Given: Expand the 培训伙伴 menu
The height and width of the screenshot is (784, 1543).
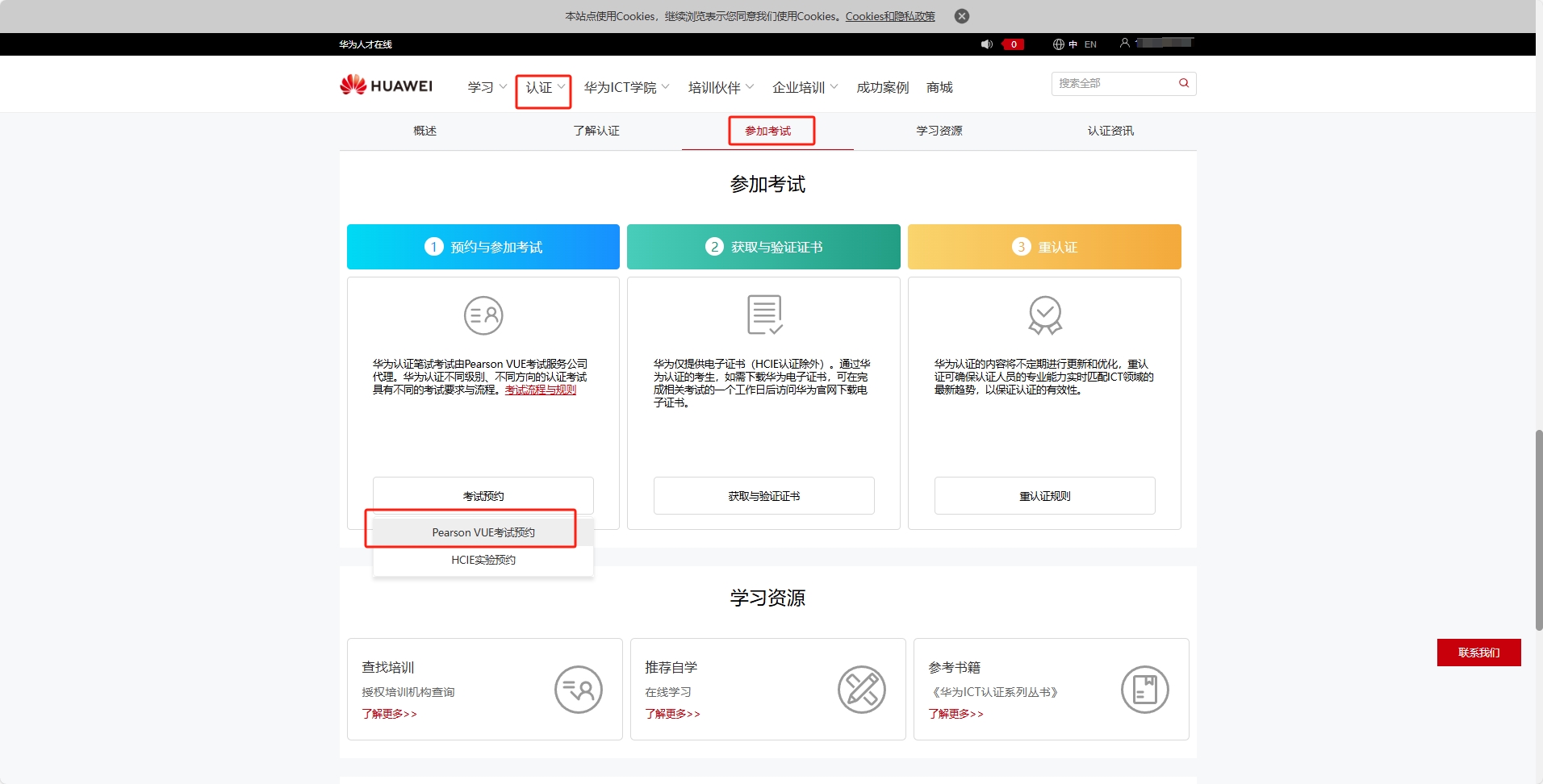Looking at the screenshot, I should 721,87.
